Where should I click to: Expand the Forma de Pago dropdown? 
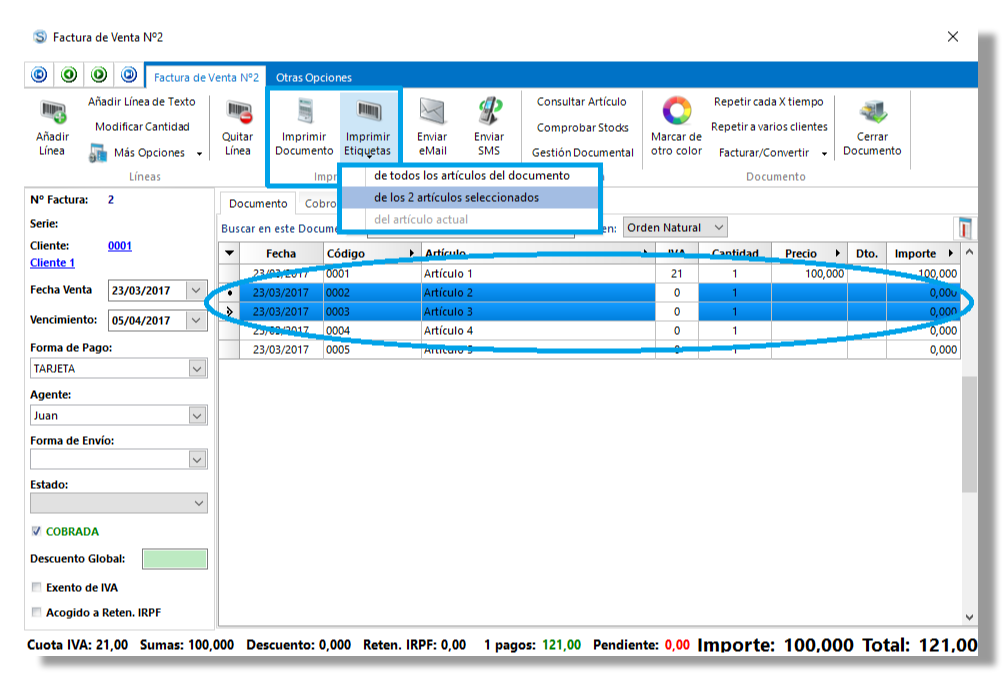point(197,369)
